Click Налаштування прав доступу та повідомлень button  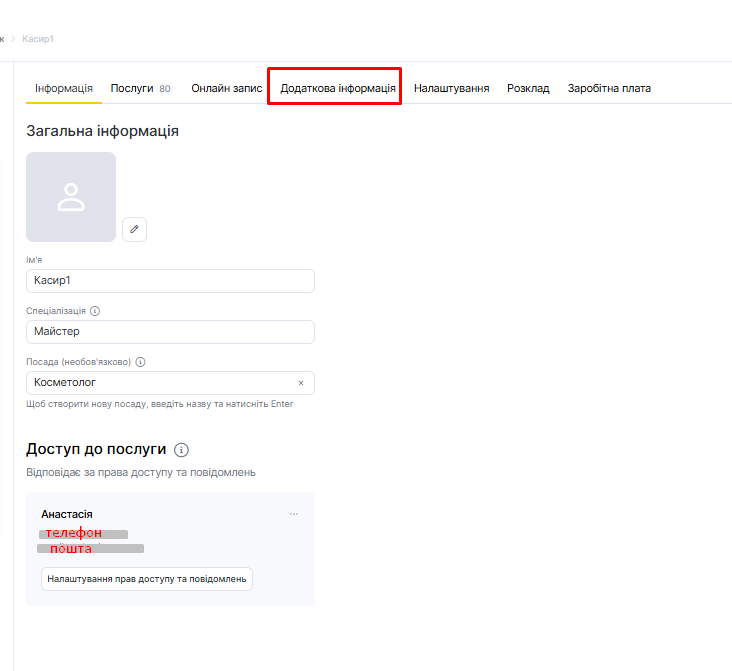point(147,579)
